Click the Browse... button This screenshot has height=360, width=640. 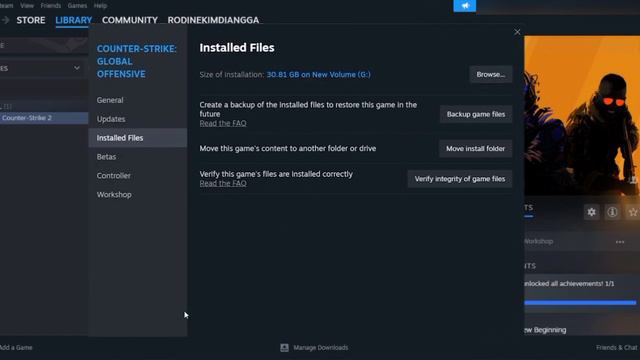coord(491,74)
